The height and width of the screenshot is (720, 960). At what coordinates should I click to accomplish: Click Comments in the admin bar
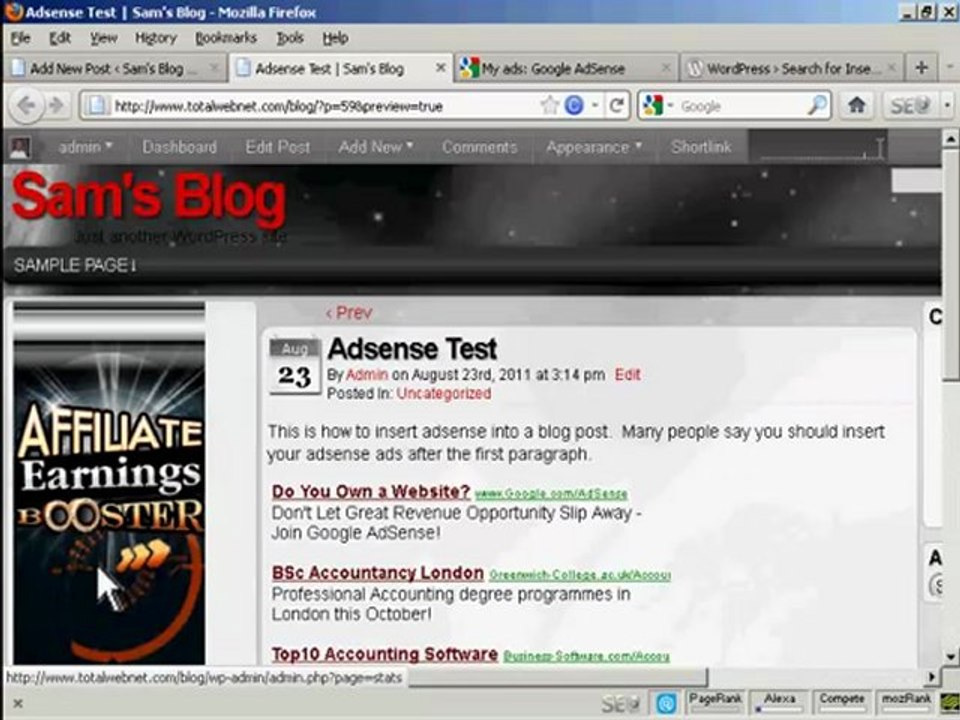[x=479, y=147]
